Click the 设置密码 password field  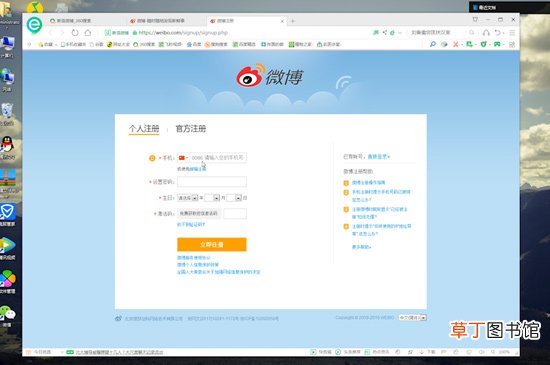(212, 182)
